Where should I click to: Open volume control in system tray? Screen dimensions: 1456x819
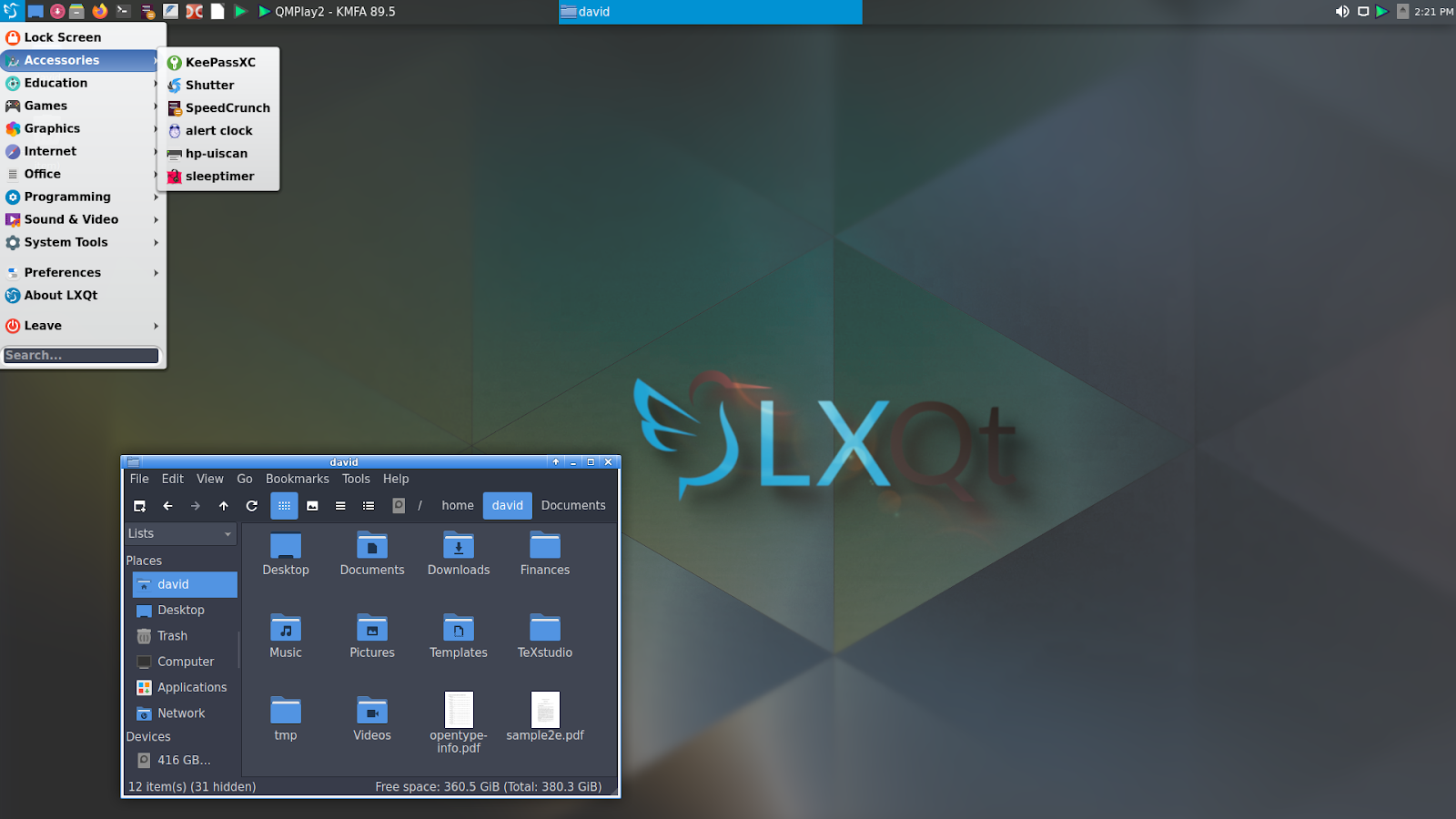[1342, 11]
